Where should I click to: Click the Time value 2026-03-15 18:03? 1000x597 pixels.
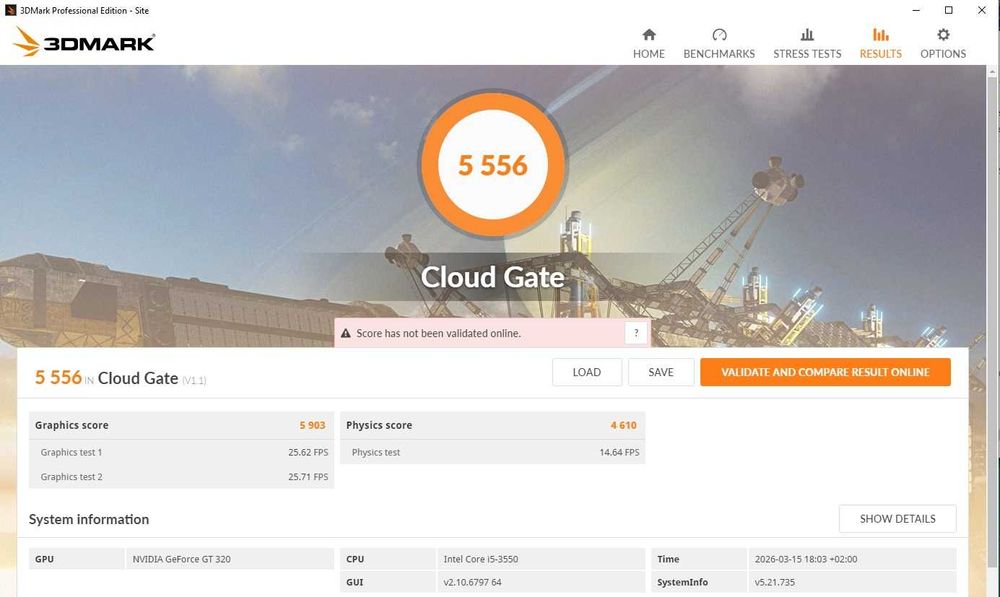coord(806,559)
